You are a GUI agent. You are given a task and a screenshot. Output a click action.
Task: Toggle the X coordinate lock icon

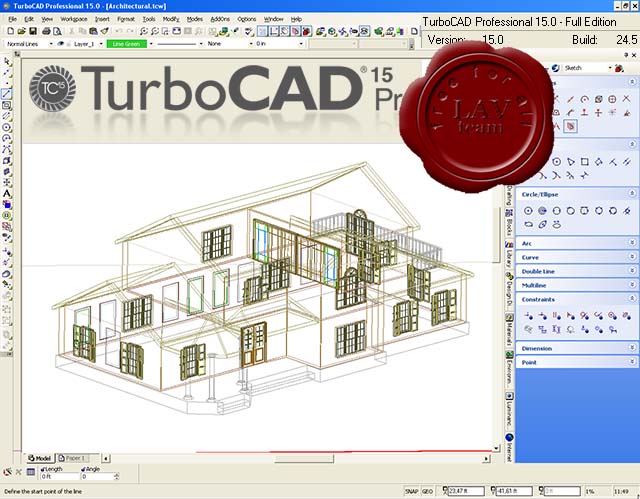point(445,490)
